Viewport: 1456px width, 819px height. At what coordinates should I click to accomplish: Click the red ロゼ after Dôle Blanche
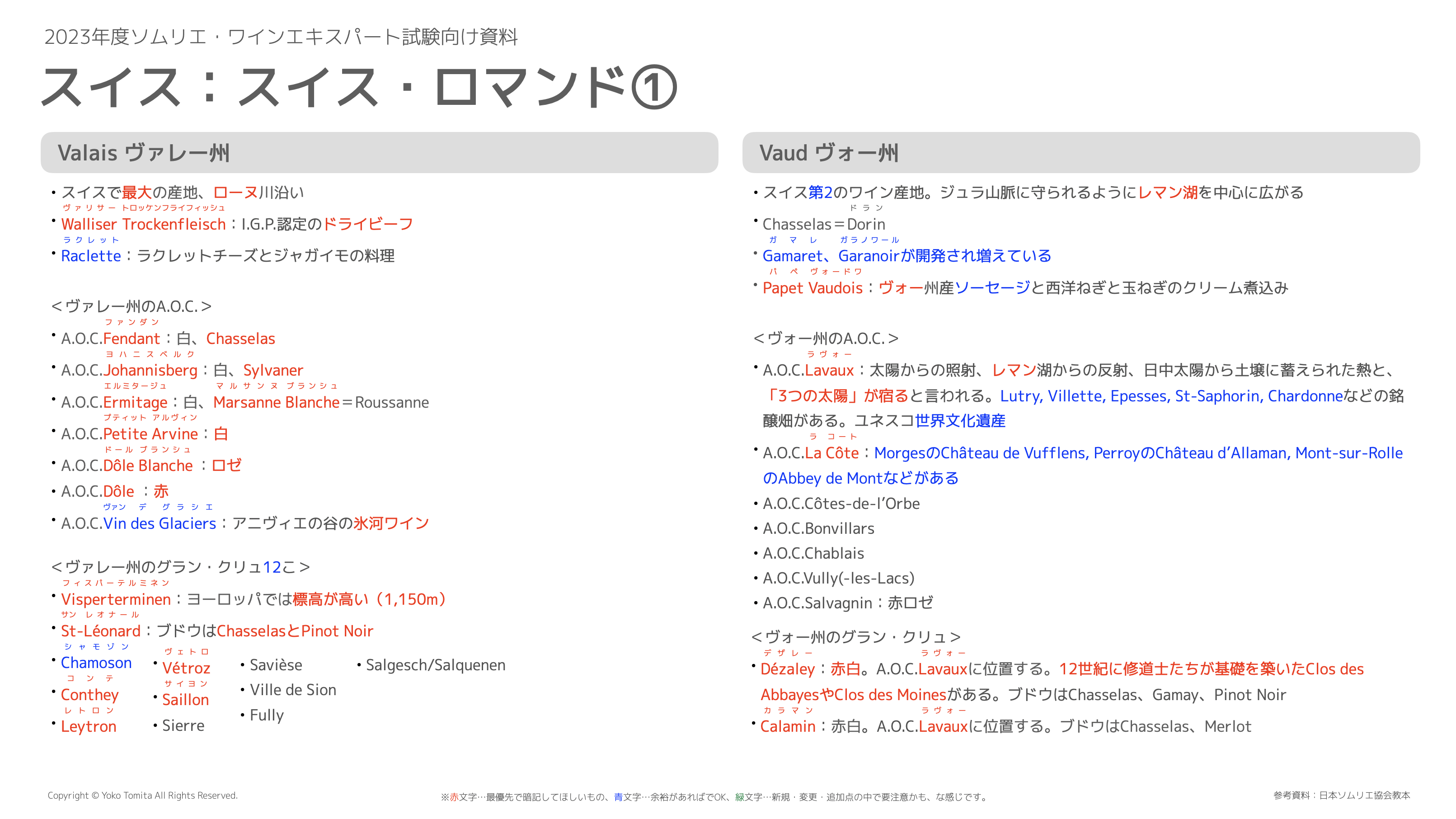pos(227,465)
